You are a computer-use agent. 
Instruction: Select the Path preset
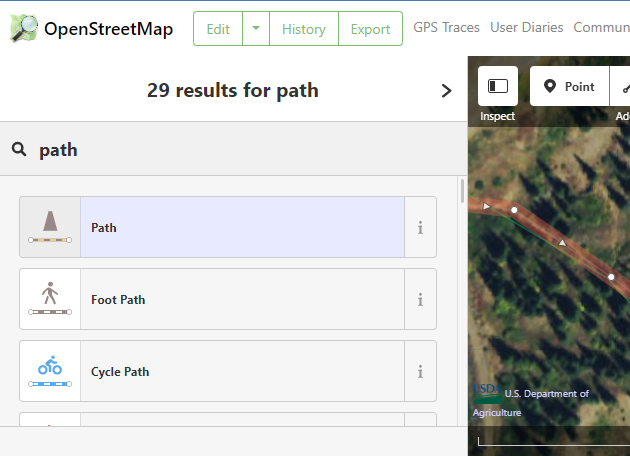[x=242, y=227]
